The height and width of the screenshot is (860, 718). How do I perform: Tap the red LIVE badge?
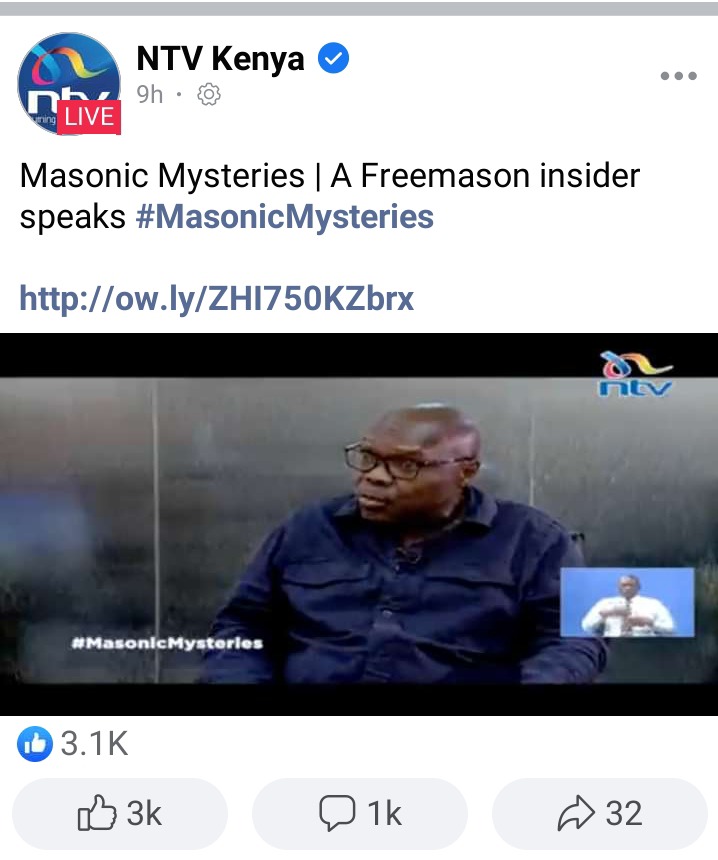[x=89, y=117]
